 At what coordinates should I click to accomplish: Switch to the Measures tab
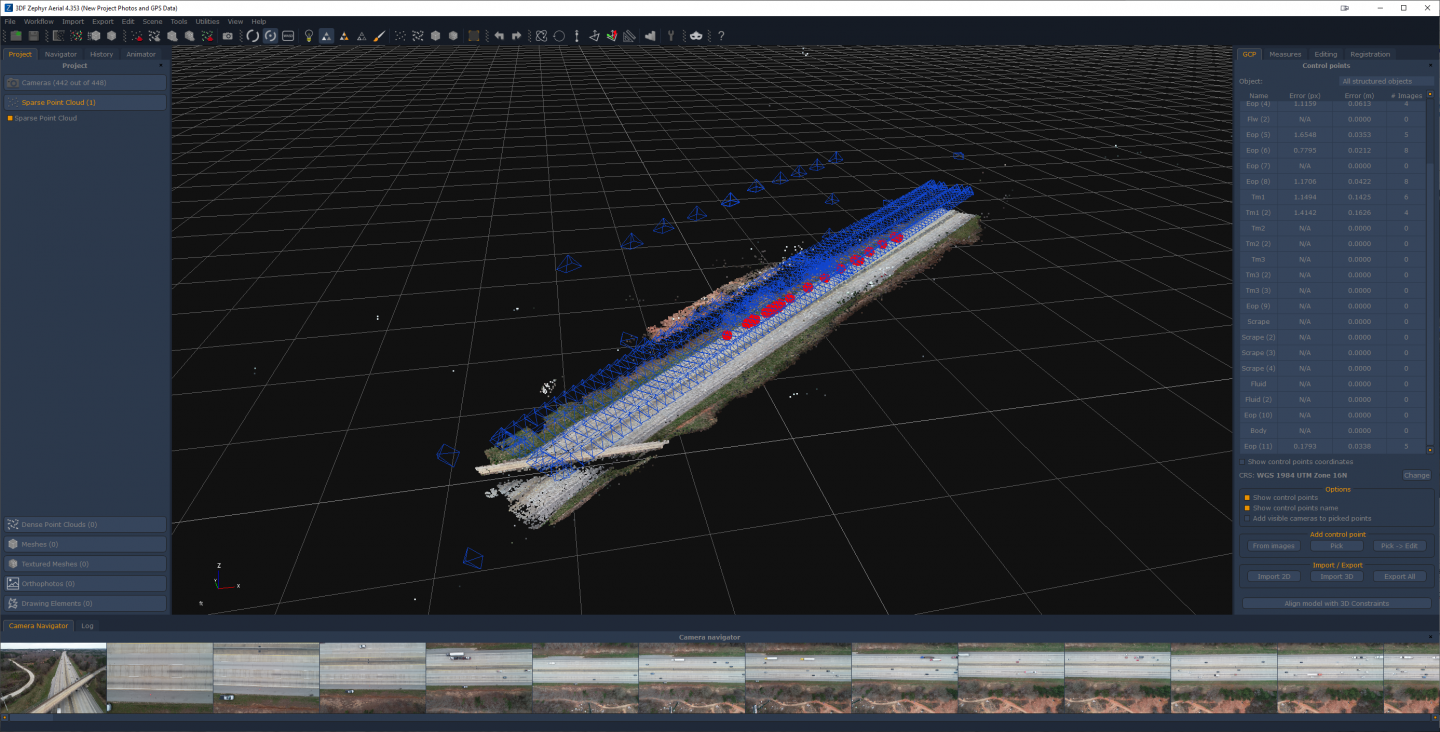pyautogui.click(x=1285, y=54)
